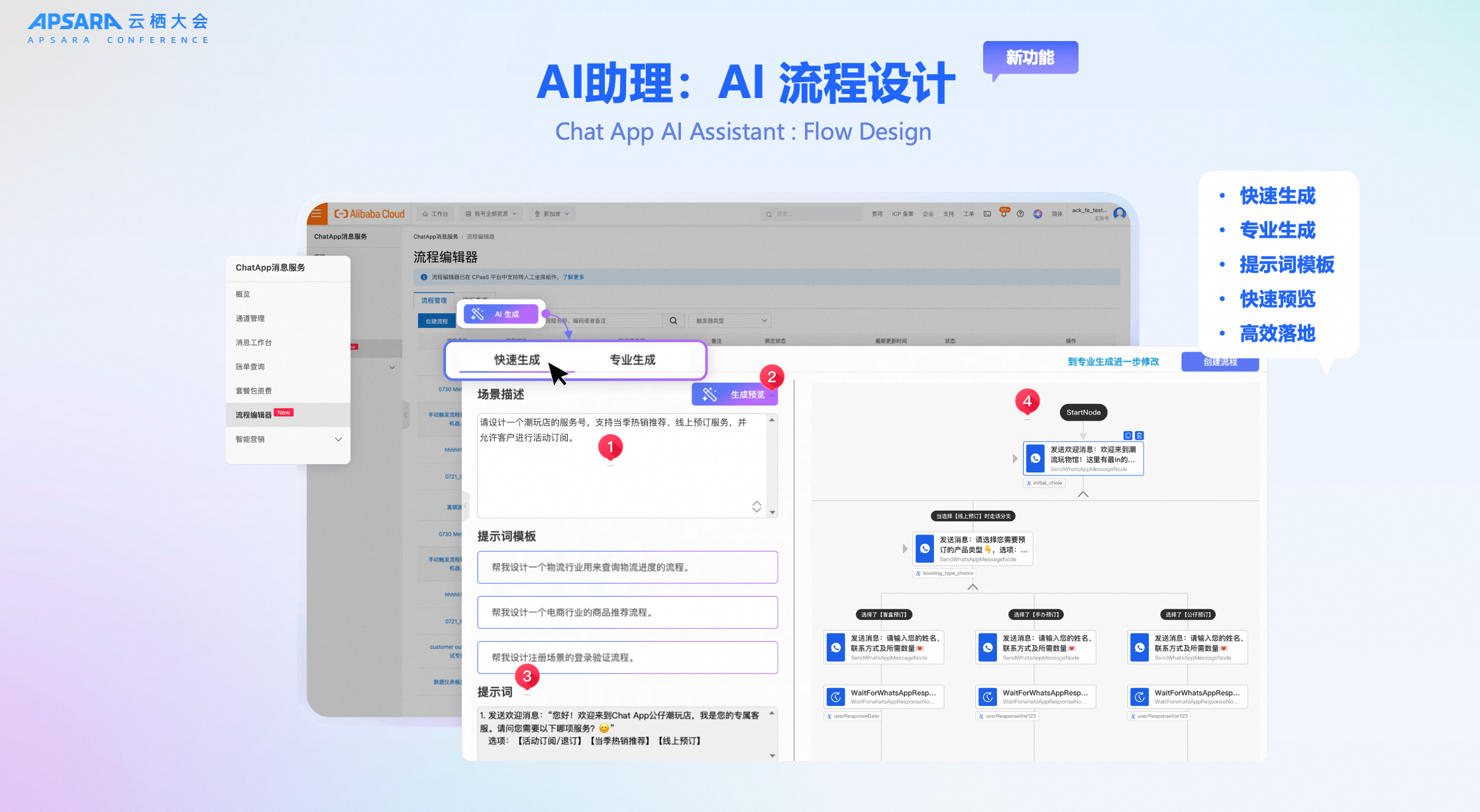Viewport: 1480px width, 812px height.
Task: Click the 选择了【公仔预订】 branch label
Action: [1187, 615]
